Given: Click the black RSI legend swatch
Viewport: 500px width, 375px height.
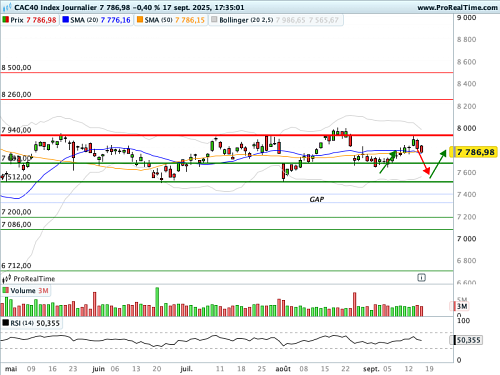Looking at the screenshot, I should [x=5, y=323].
